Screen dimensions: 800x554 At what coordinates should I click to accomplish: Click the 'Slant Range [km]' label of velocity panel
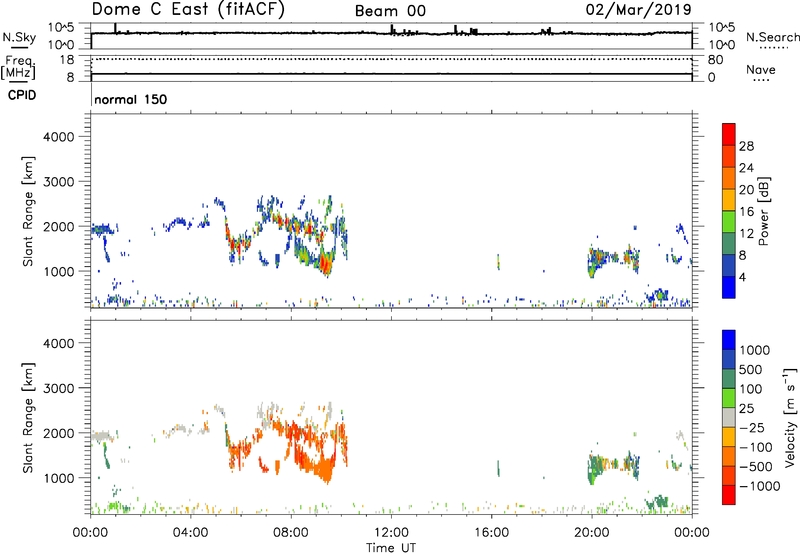pos(28,418)
